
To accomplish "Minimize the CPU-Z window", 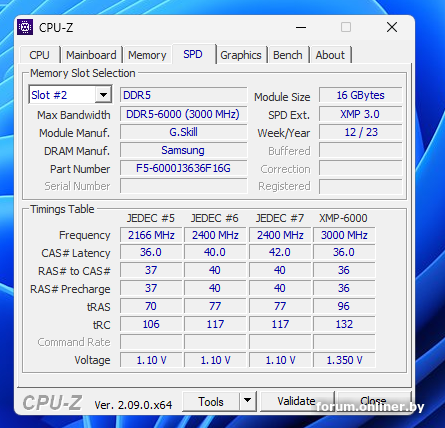I will [301, 27].
